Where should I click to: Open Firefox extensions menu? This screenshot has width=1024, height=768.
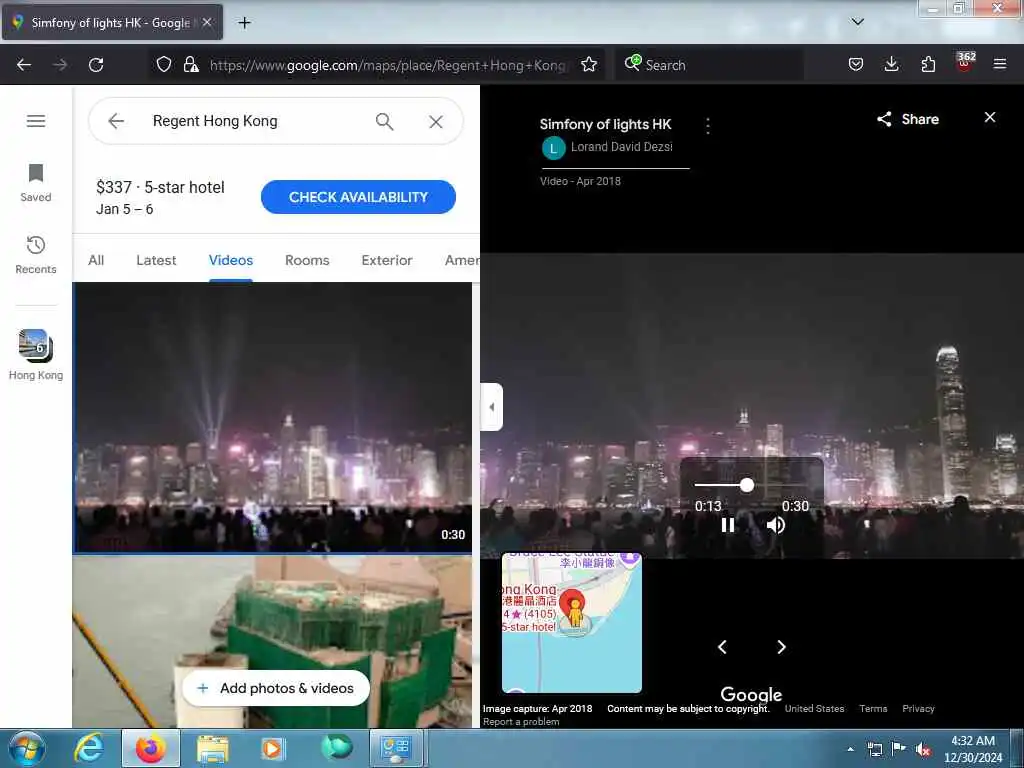point(928,64)
